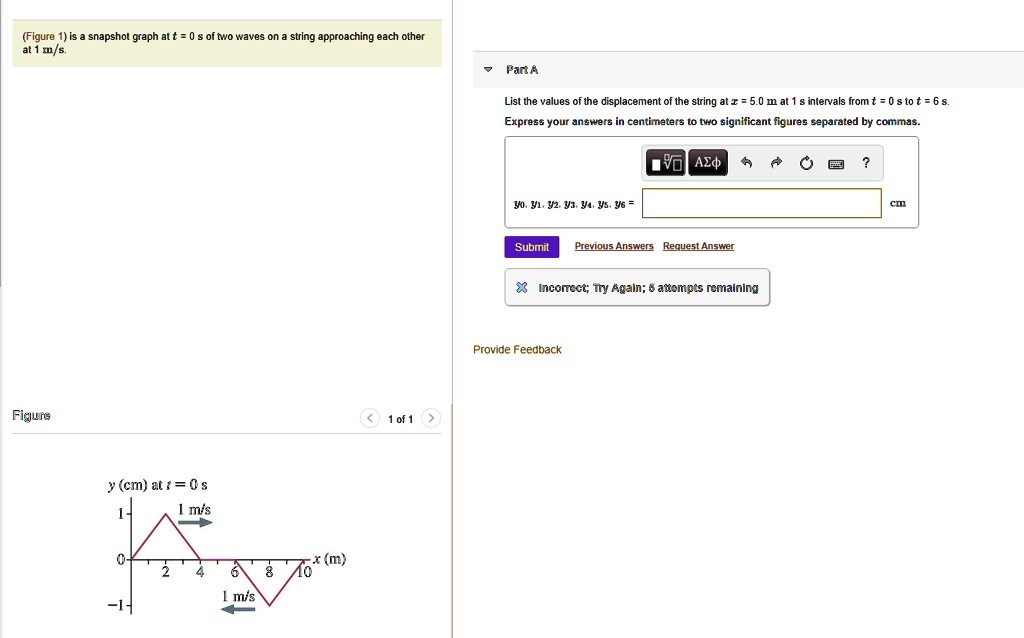Reset the answer input field

click(806, 162)
